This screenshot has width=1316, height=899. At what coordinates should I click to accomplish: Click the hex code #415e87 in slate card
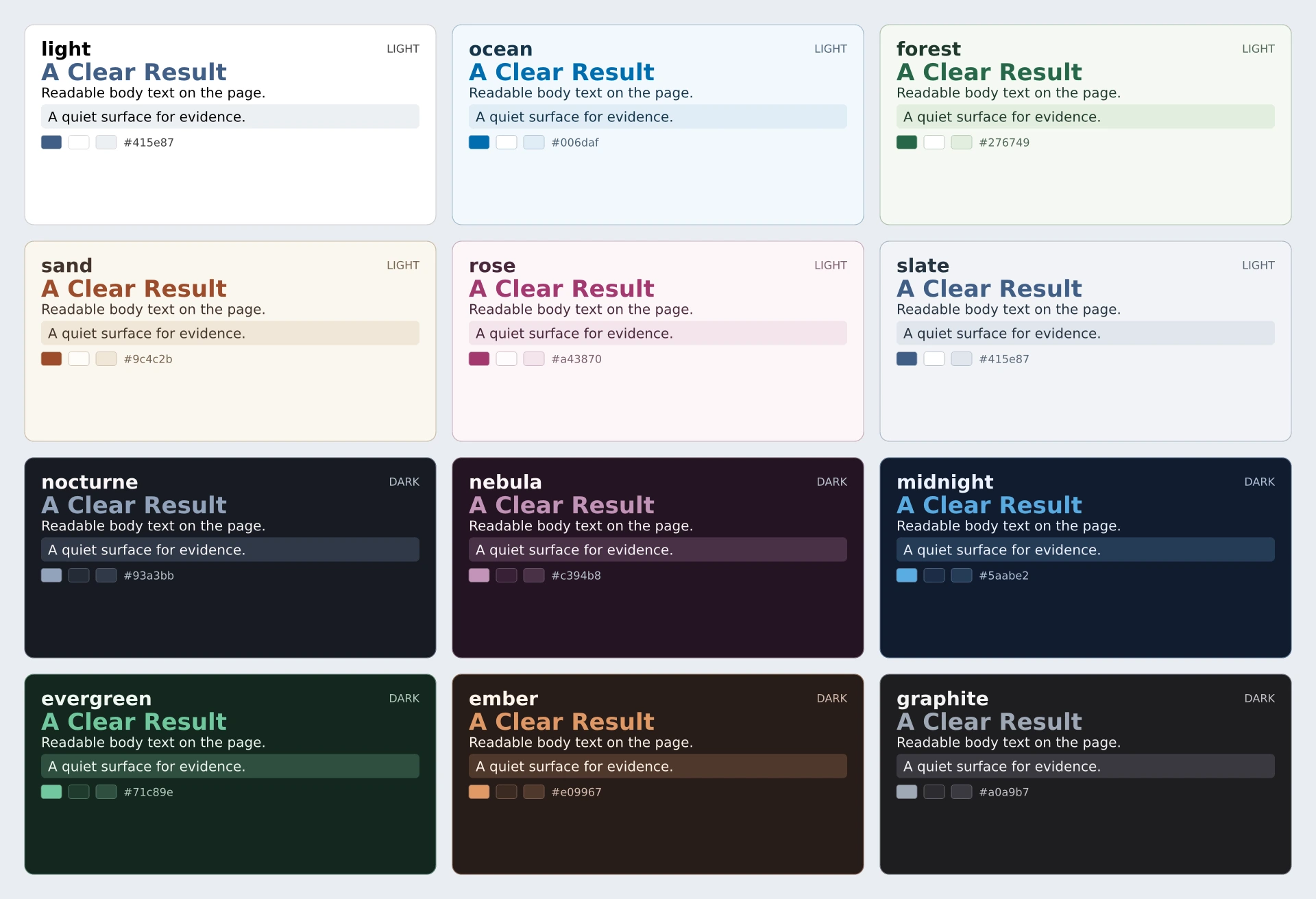coord(1004,359)
